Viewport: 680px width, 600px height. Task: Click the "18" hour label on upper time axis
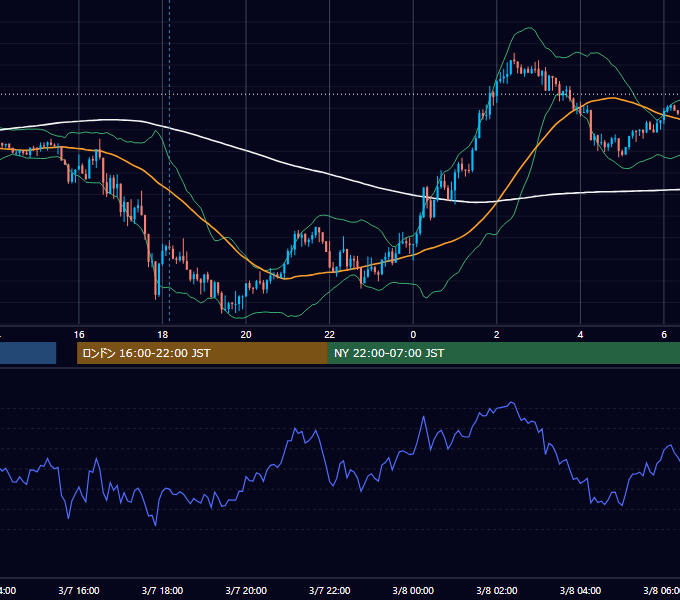[x=163, y=335]
